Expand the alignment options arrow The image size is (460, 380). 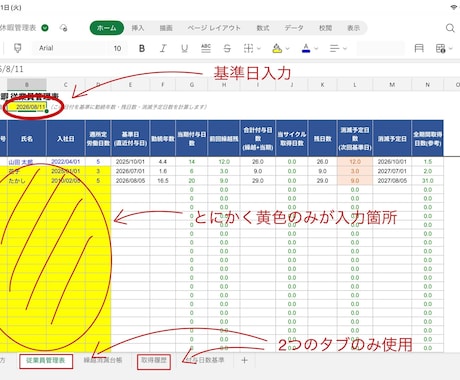345,49
